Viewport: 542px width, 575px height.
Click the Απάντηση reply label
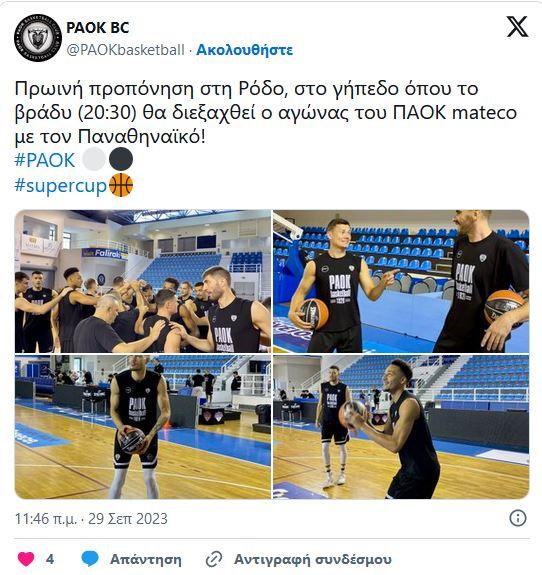pos(146,559)
